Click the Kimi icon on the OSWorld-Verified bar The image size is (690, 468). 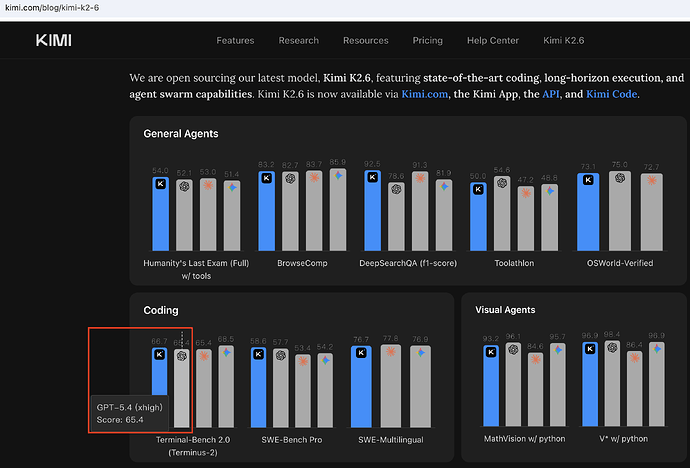tap(588, 180)
